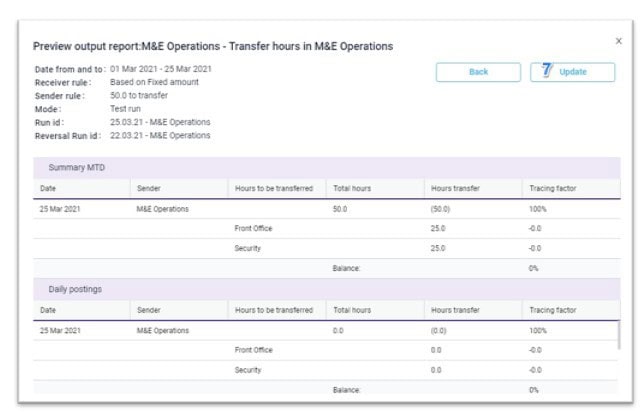
Task: Close the preview output report dialog
Action: 617,41
